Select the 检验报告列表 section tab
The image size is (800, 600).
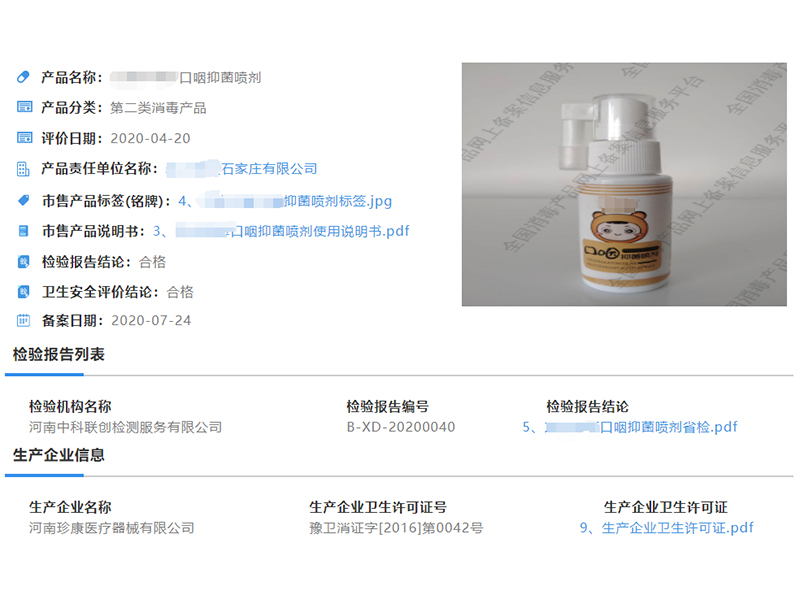59,355
